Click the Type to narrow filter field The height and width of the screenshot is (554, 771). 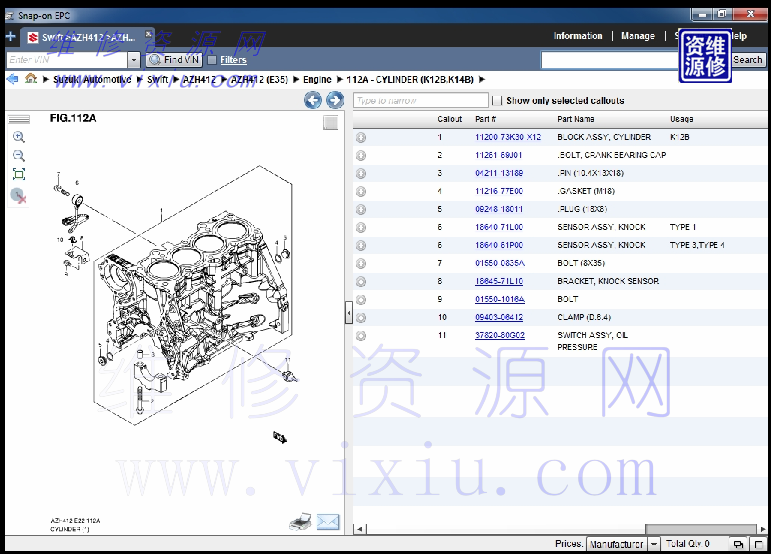[419, 101]
